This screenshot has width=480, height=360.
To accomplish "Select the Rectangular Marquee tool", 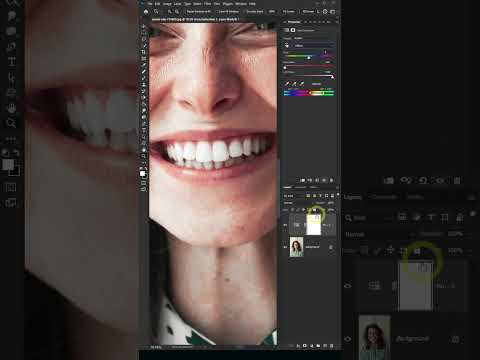I will [x=144, y=33].
